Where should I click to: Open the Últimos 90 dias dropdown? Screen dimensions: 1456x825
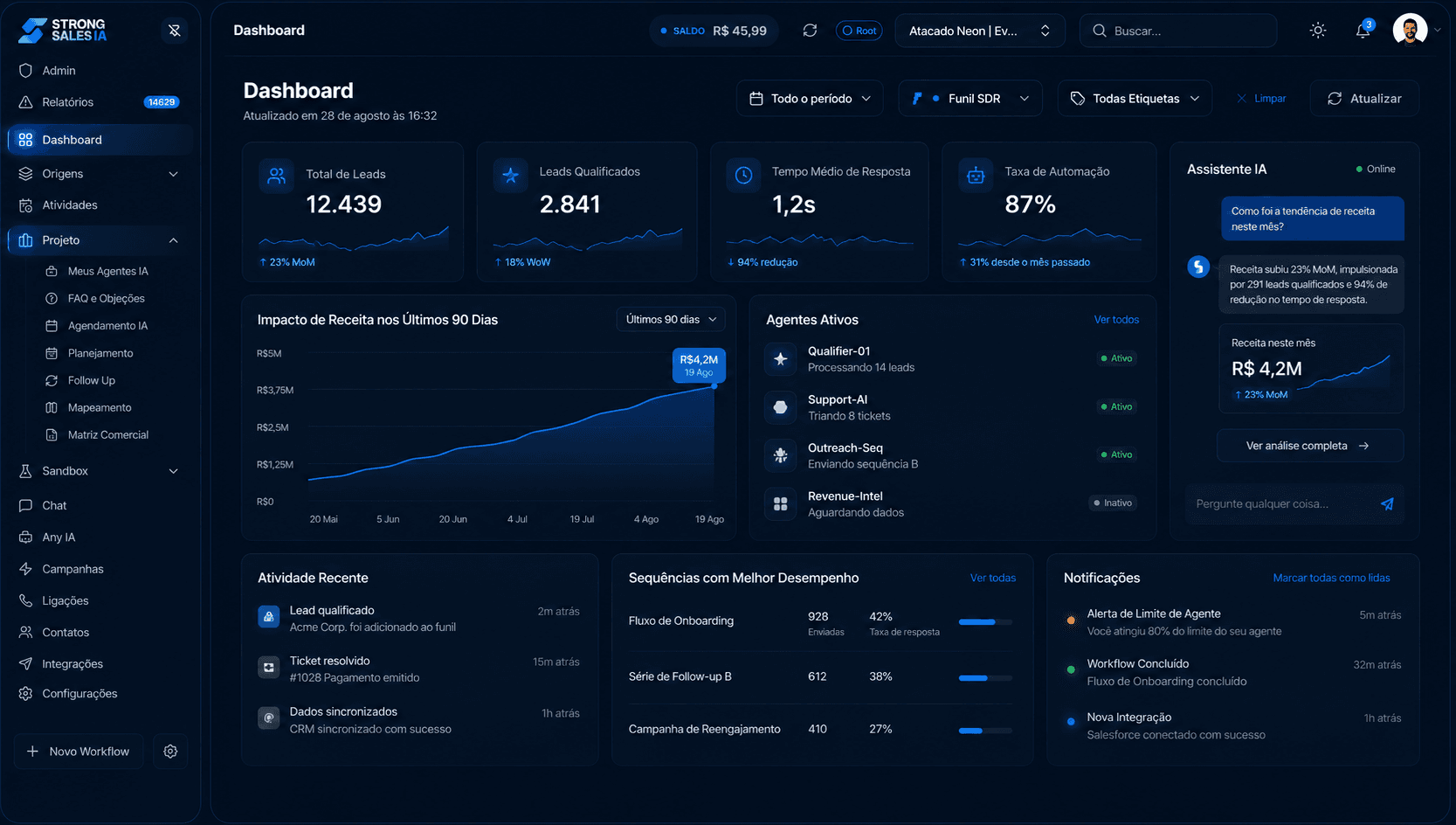pos(672,319)
